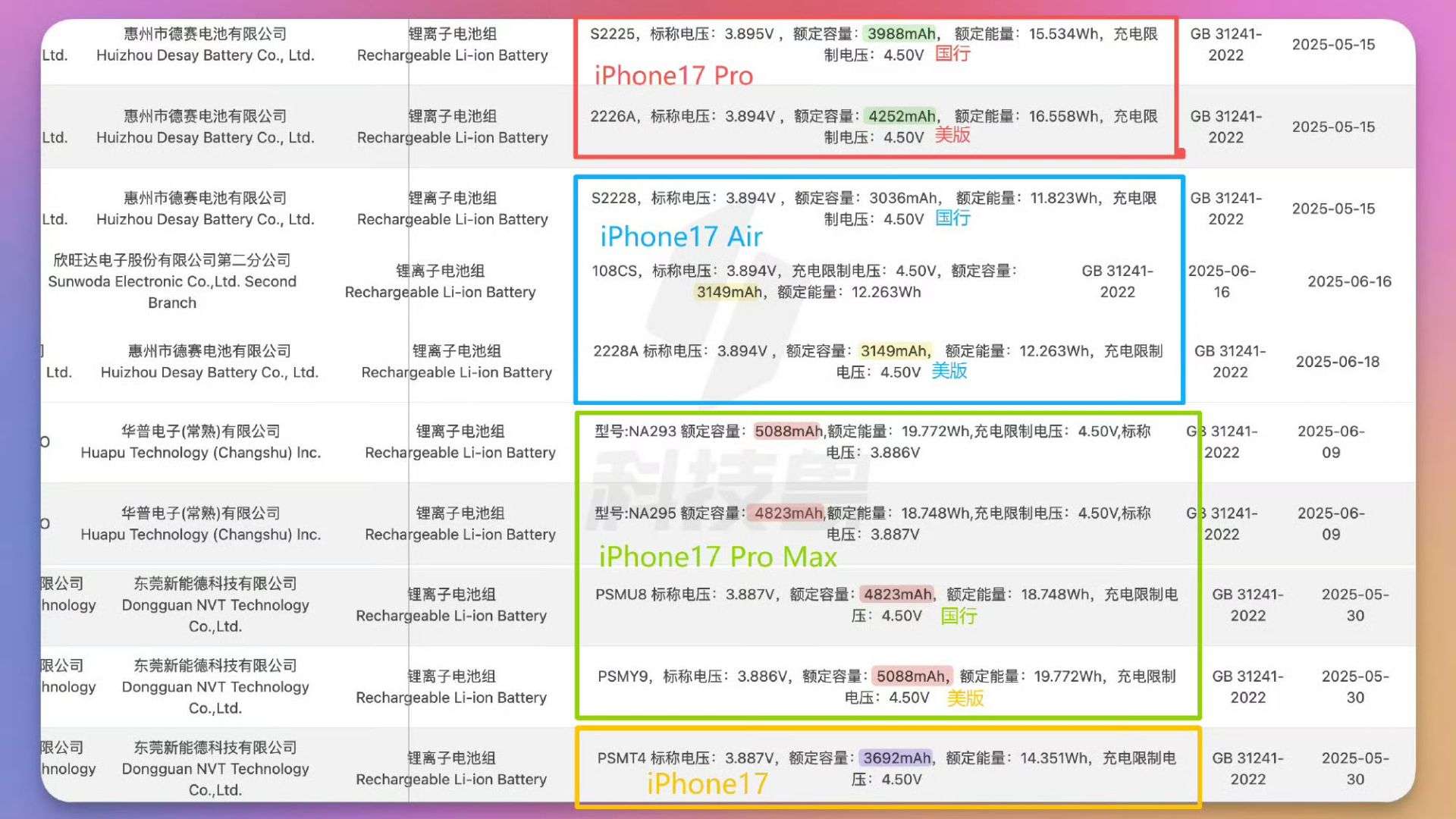Click the yellow 美版 tag in PSMY9 row
Viewport: 1456px width, 819px height.
tap(965, 698)
